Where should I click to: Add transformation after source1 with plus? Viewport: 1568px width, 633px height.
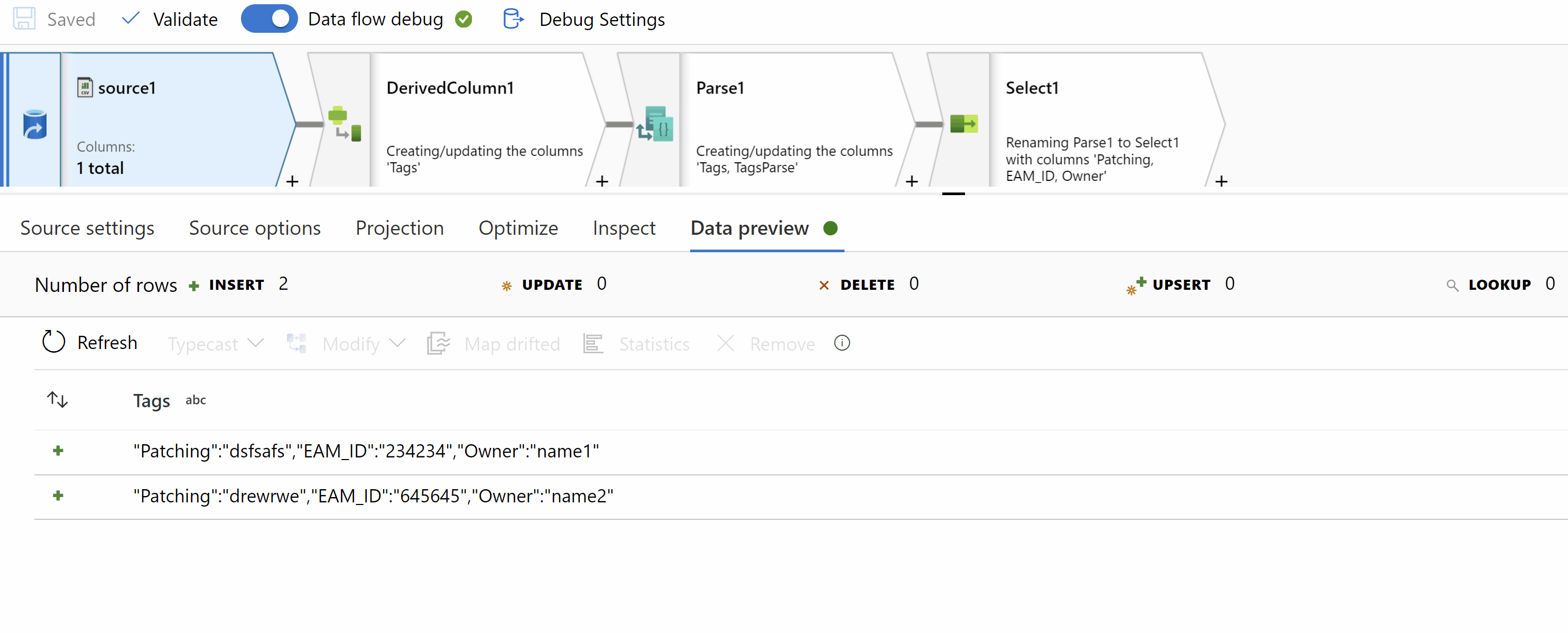[292, 181]
